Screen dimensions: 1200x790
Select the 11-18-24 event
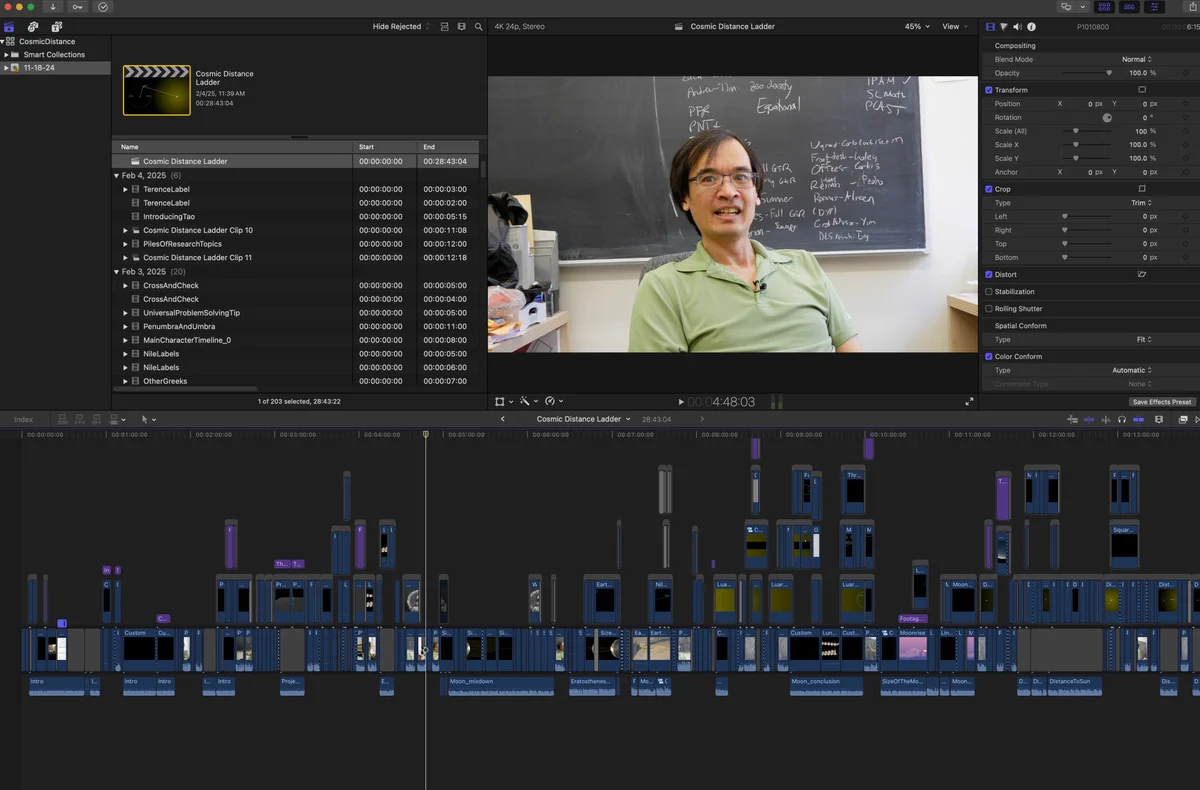55,68
